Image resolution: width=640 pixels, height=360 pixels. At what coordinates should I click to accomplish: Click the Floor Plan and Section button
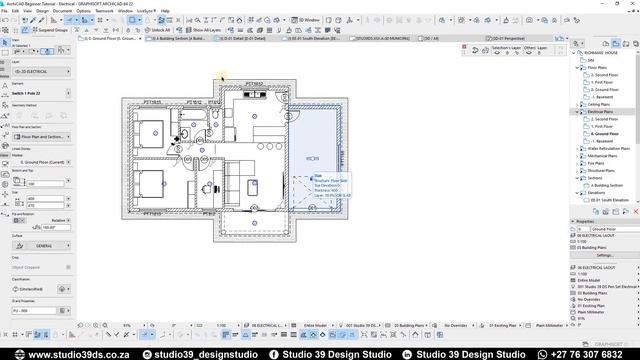click(42, 137)
